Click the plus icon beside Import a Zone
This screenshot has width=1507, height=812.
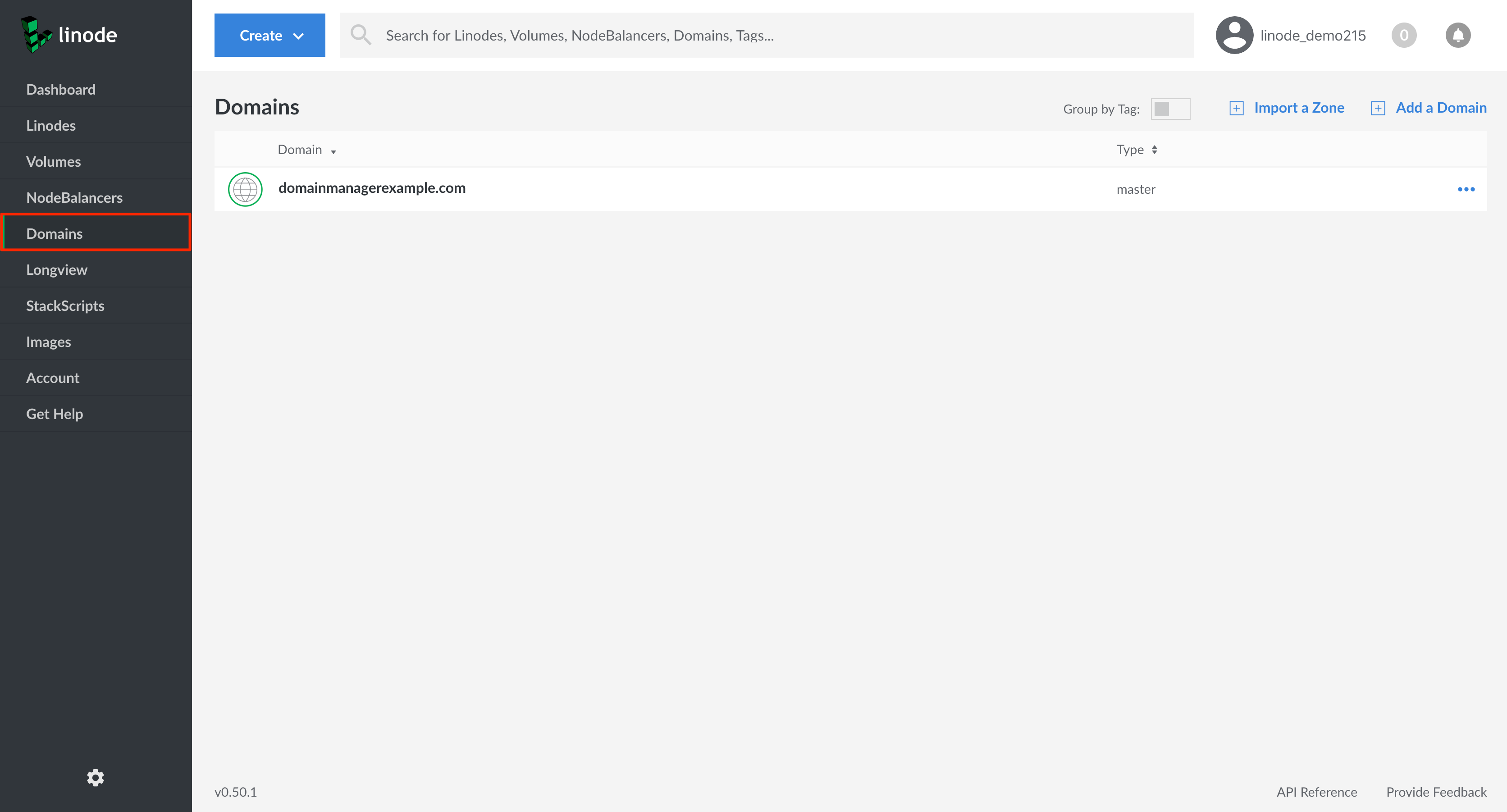point(1236,108)
